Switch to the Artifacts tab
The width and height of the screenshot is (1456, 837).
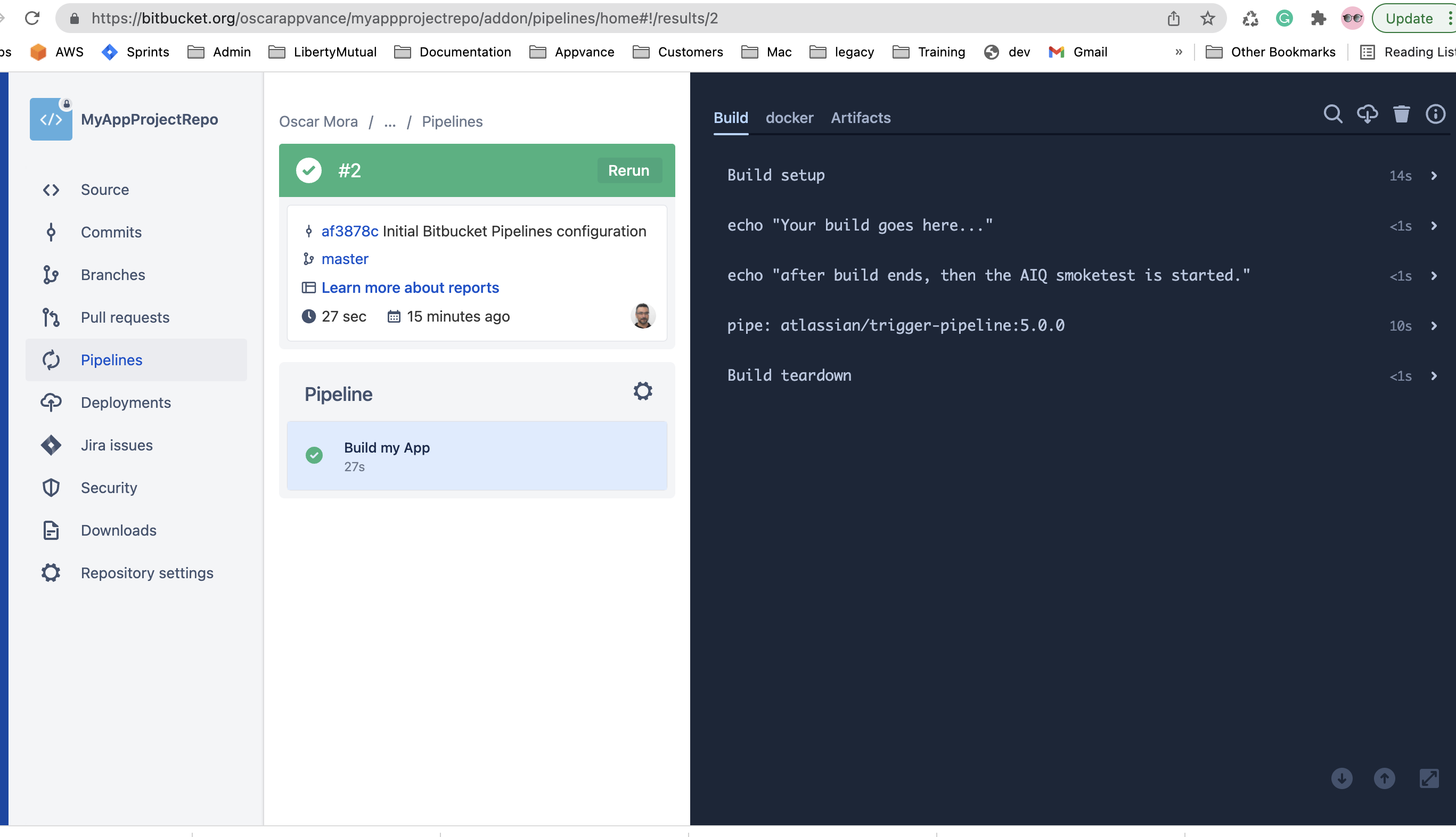coord(861,118)
